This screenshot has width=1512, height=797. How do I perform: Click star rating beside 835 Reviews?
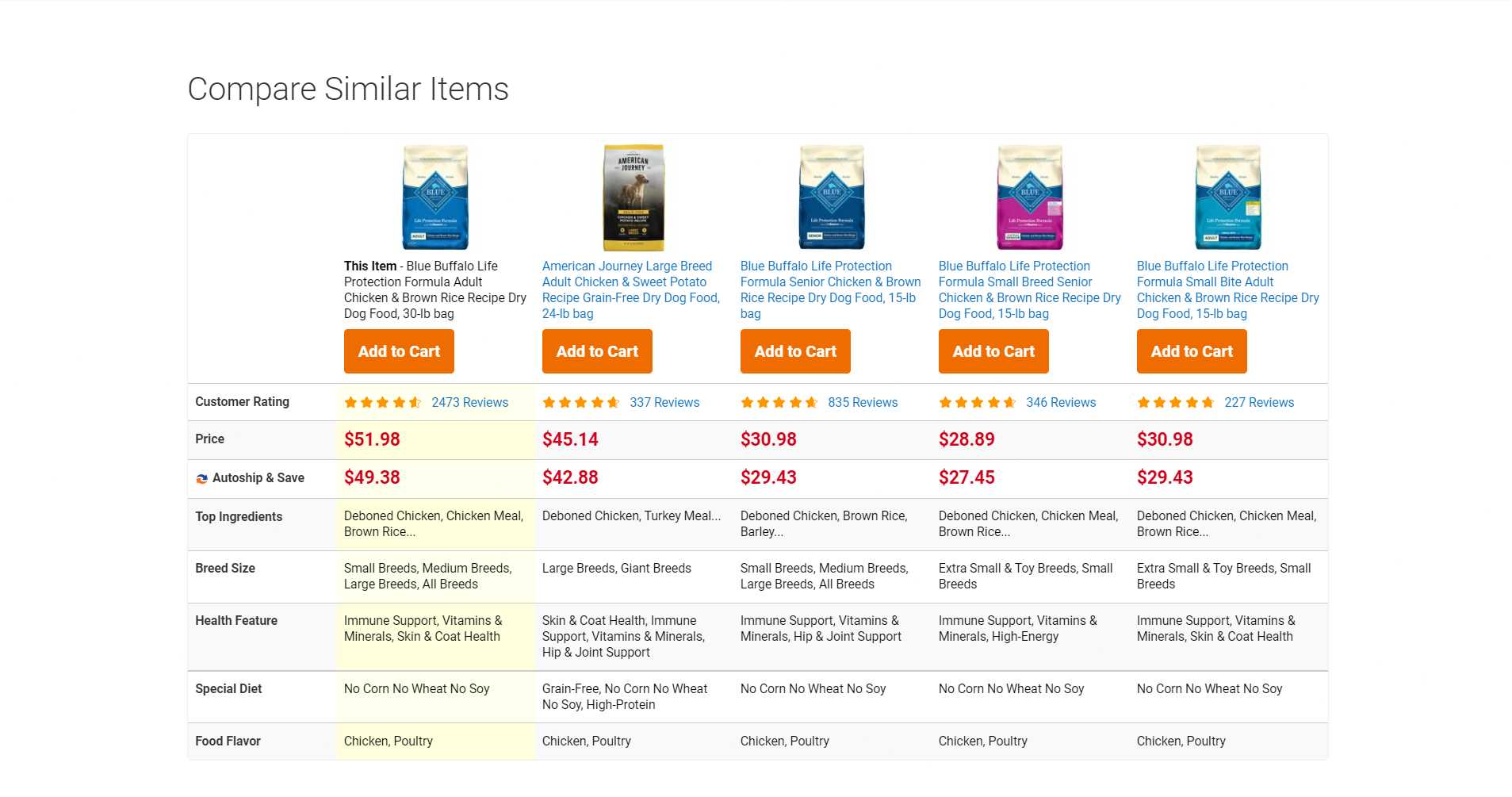point(779,403)
